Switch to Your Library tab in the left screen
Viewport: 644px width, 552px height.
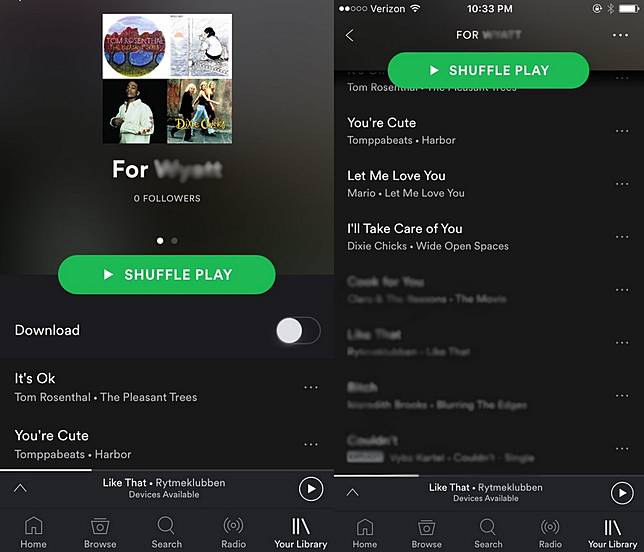[301, 533]
